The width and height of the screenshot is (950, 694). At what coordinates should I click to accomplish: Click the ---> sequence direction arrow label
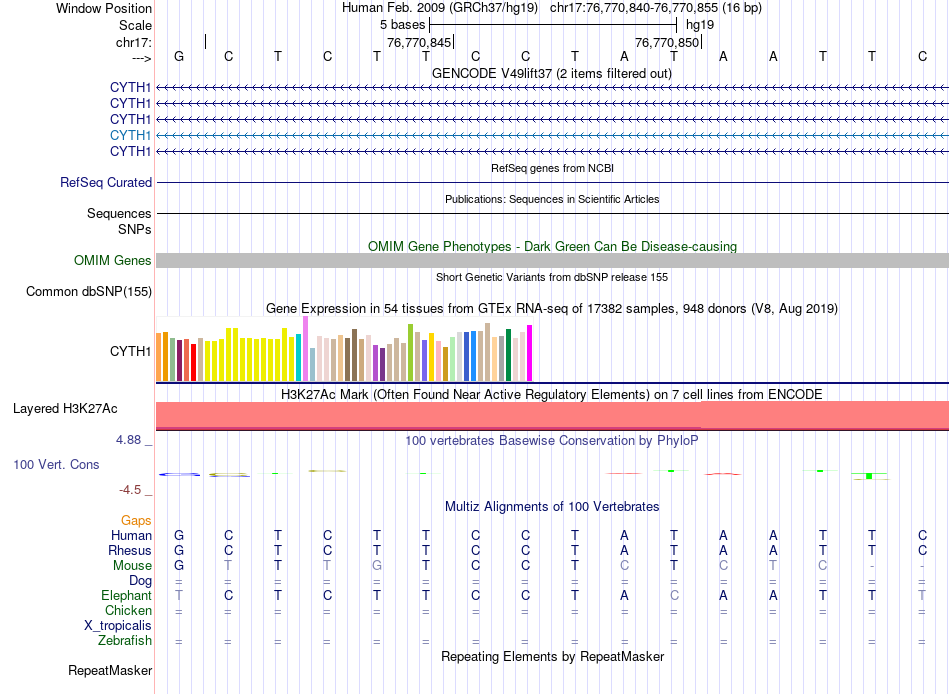[x=141, y=58]
